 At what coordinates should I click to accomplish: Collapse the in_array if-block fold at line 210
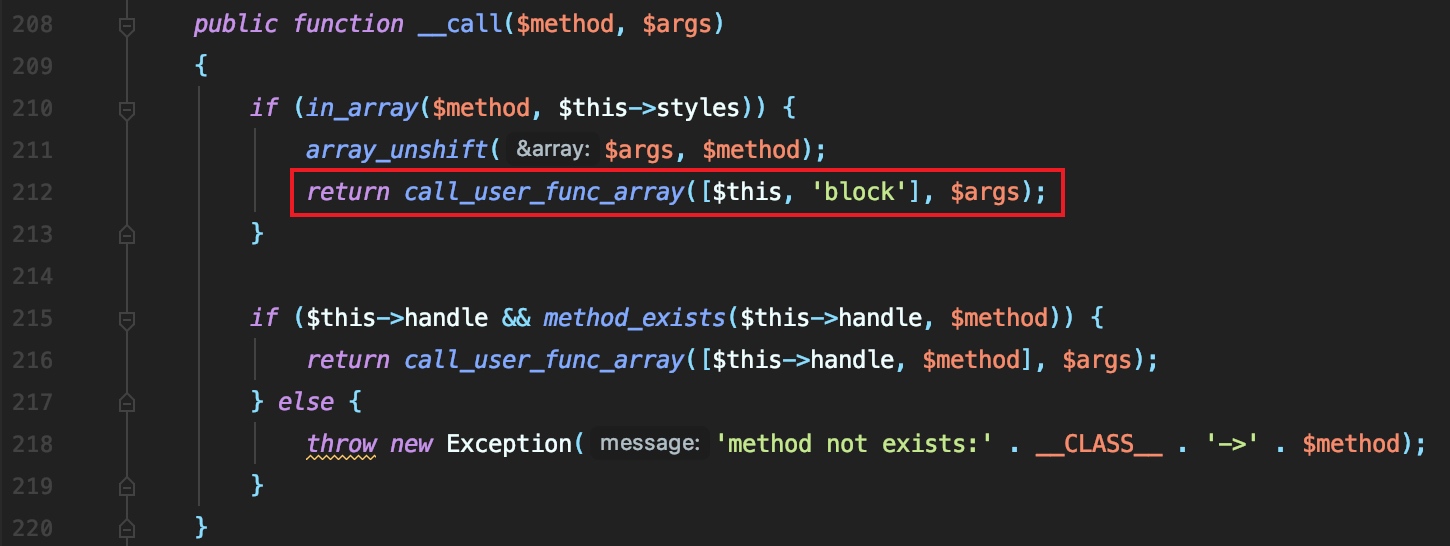point(126,109)
